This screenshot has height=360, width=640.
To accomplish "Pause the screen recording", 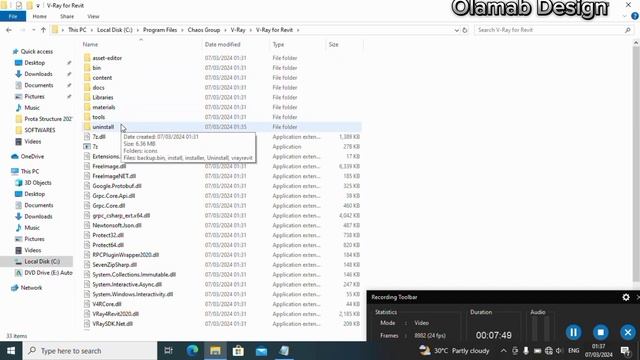I will pos(573,332).
